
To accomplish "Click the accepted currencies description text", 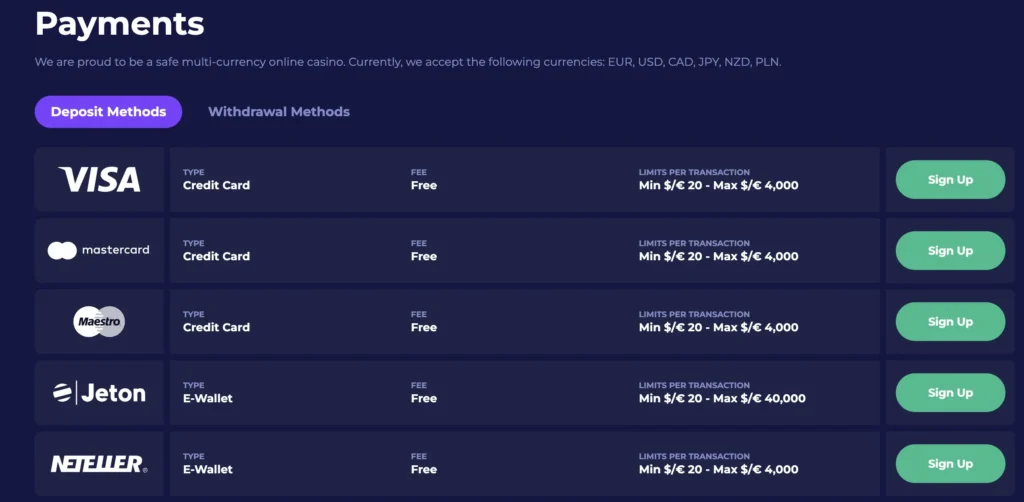I will tap(408, 63).
